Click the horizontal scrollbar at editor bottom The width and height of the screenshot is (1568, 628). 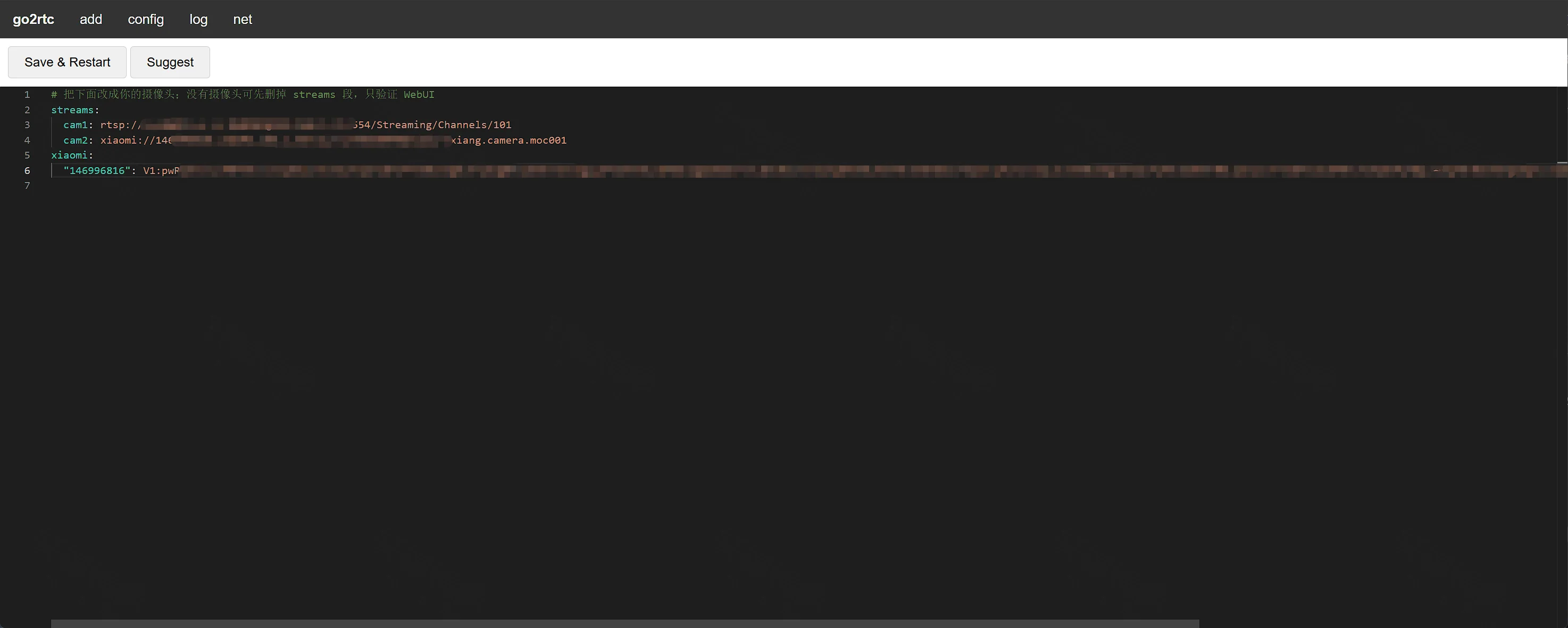[x=624, y=624]
